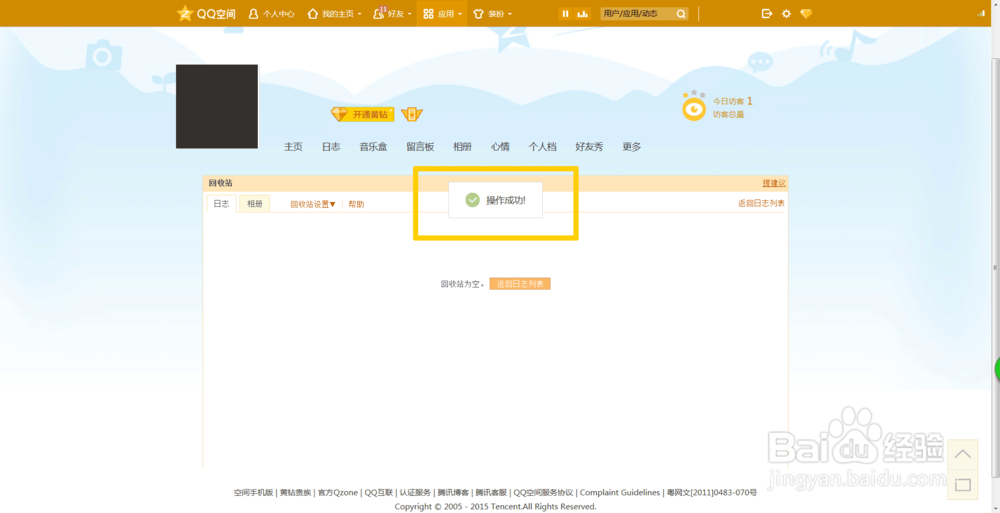Open 腾讯客服 footer link
This screenshot has width=1000, height=513.
point(491,493)
